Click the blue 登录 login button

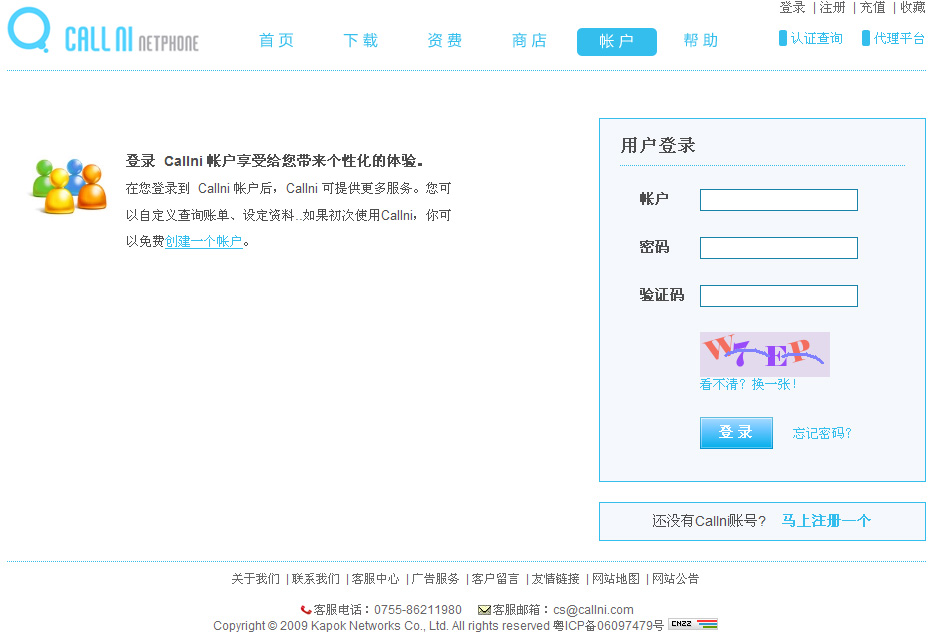tap(736, 433)
